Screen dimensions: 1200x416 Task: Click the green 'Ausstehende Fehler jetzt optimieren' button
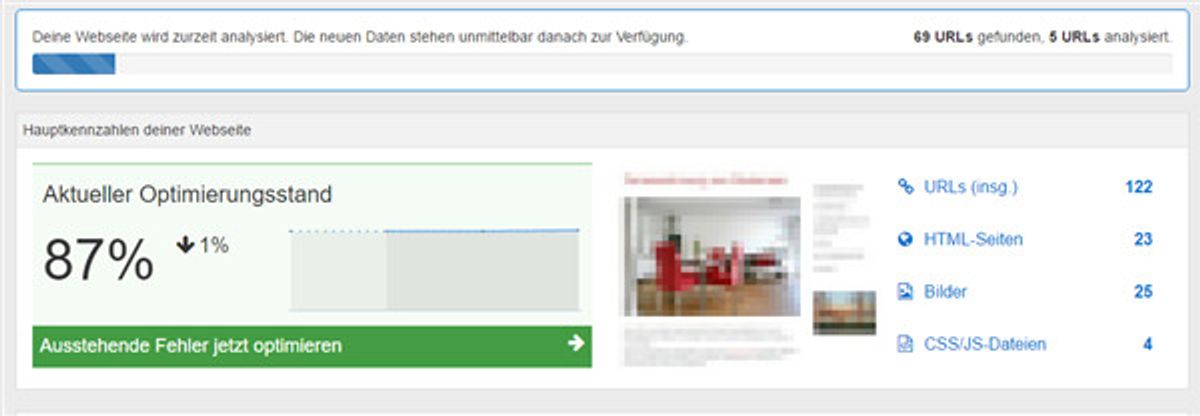312,346
